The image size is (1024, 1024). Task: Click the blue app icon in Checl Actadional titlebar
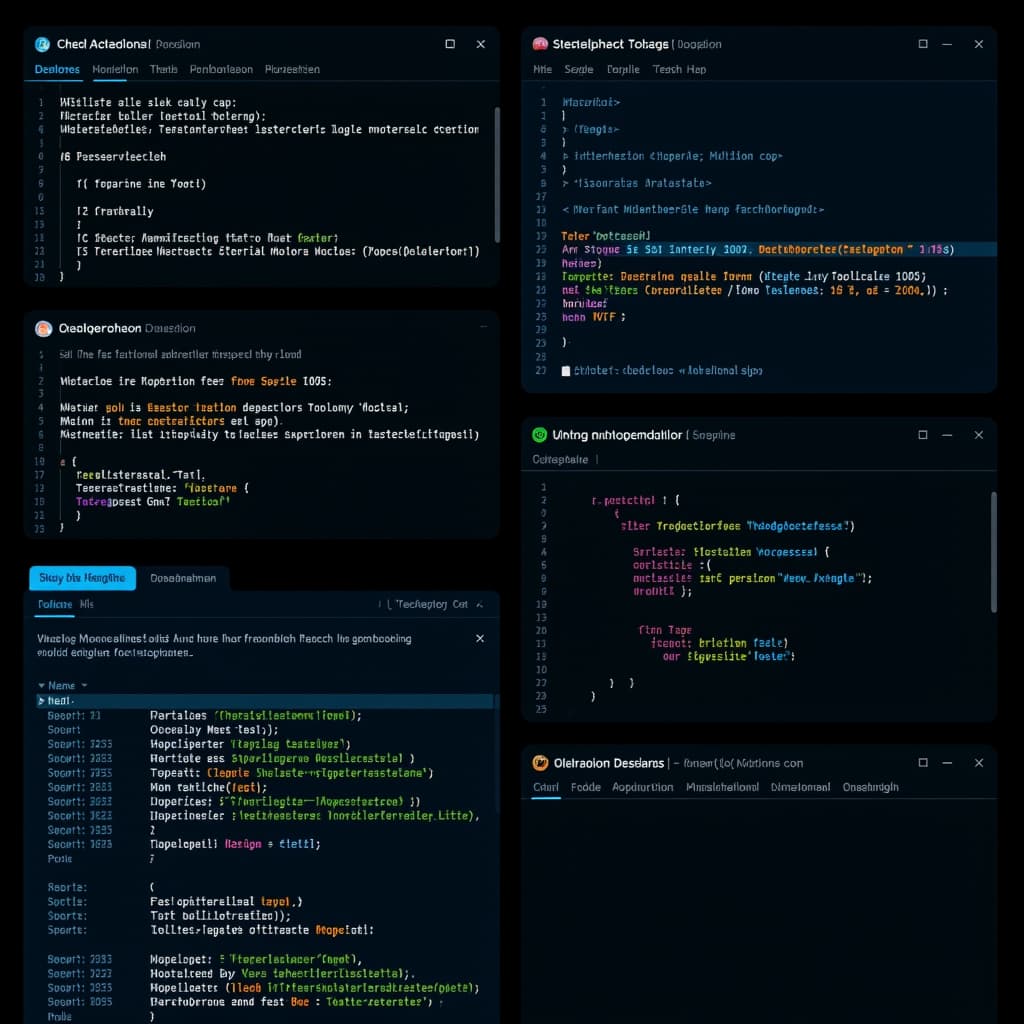point(42,44)
